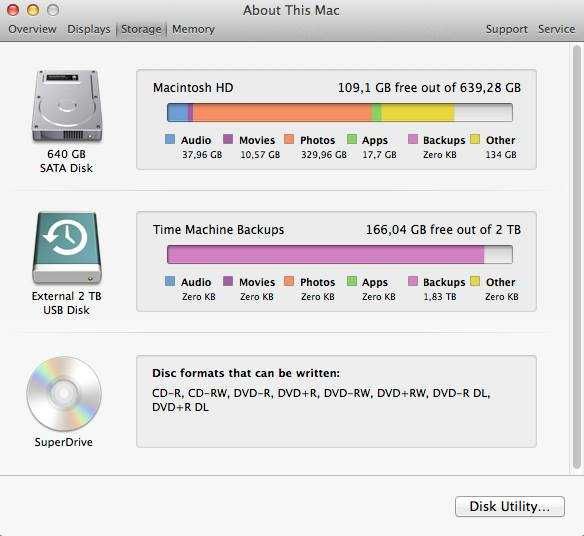The image size is (584, 536).
Task: Click "109,1 GB free out of 639,28 GB"
Action: click(429, 88)
